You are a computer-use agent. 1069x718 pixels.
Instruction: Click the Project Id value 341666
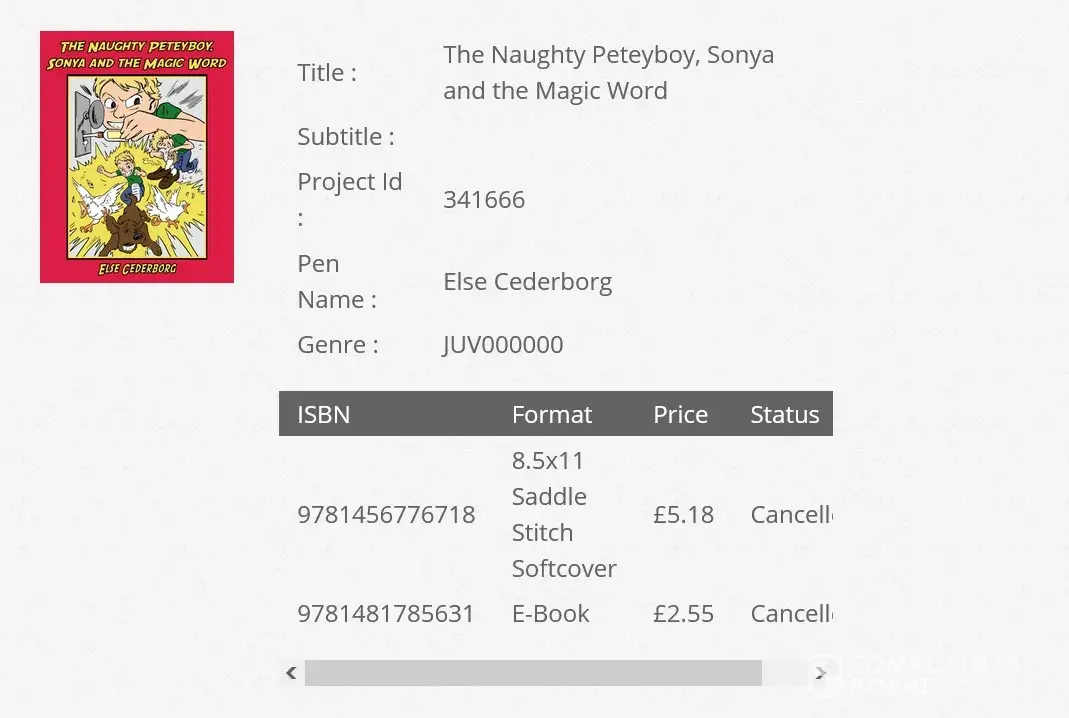click(484, 199)
